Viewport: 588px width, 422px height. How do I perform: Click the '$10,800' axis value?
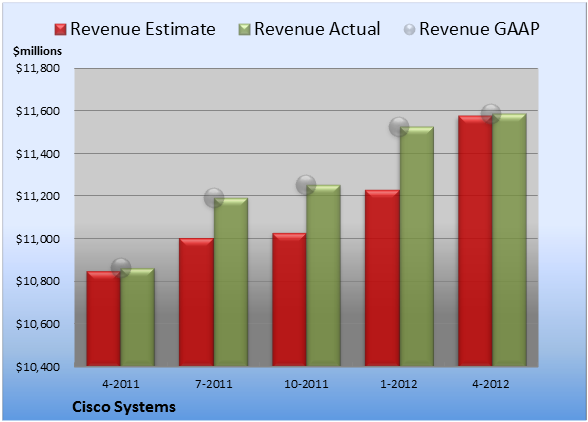coord(38,281)
